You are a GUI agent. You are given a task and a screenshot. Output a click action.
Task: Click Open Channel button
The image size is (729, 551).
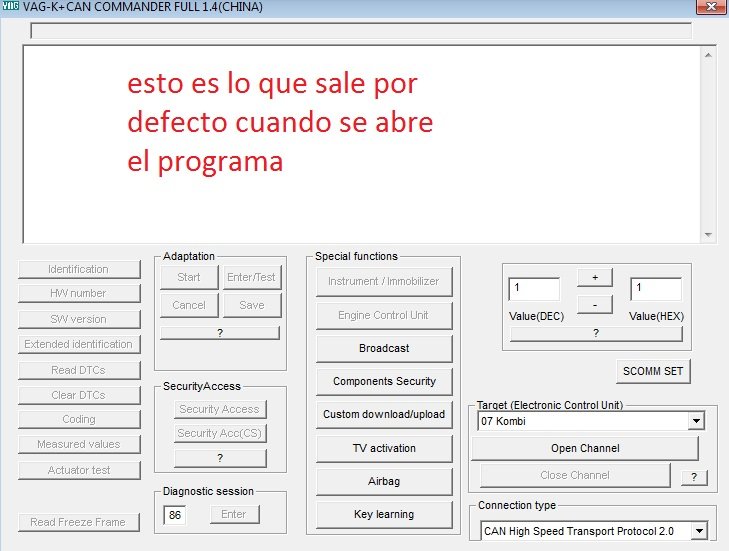(585, 449)
